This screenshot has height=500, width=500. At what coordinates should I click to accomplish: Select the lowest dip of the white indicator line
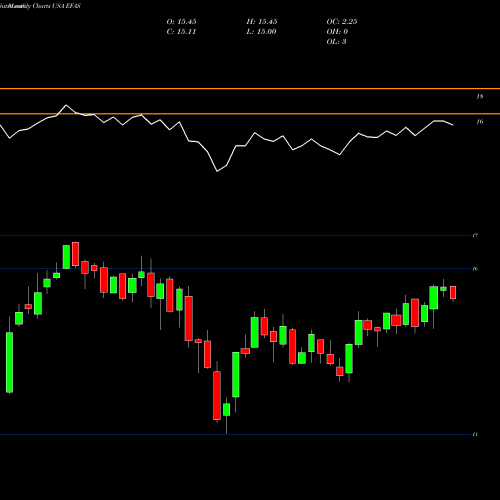pos(217,171)
